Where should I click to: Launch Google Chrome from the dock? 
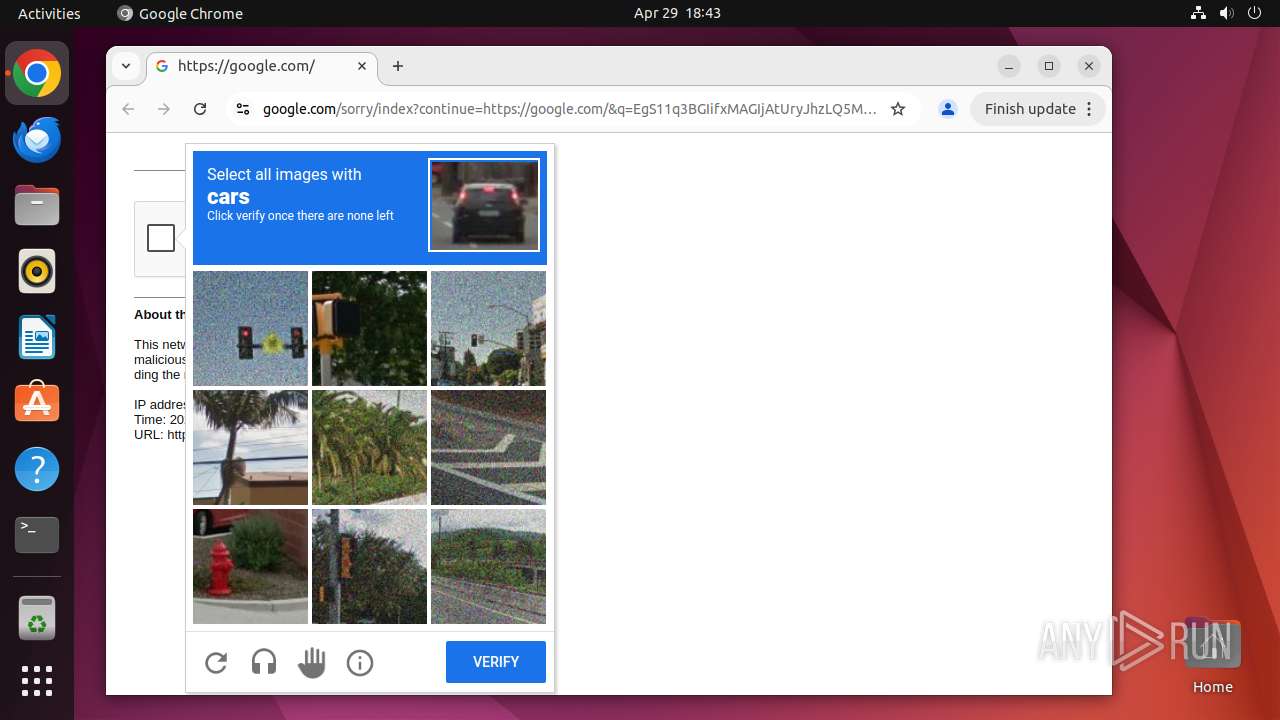(x=37, y=73)
